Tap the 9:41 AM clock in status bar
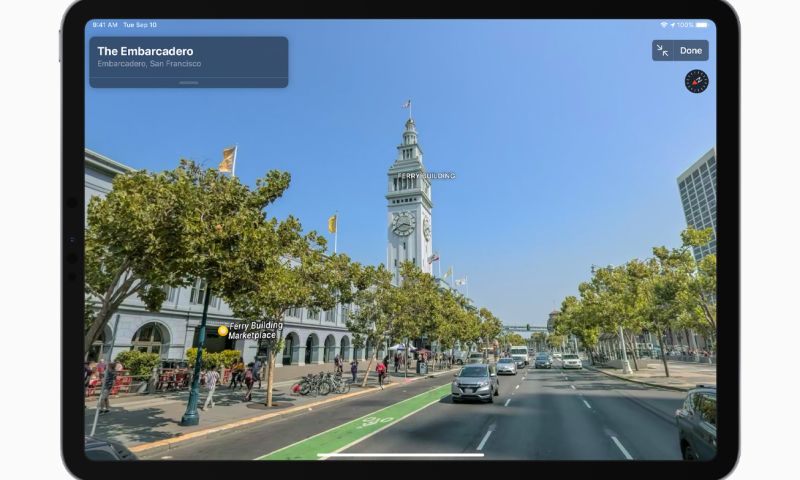The width and height of the screenshot is (800, 480). [x=104, y=25]
